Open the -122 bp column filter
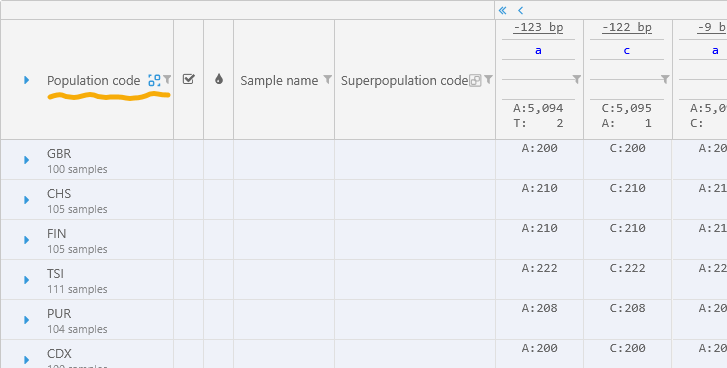727x368 pixels. click(665, 79)
